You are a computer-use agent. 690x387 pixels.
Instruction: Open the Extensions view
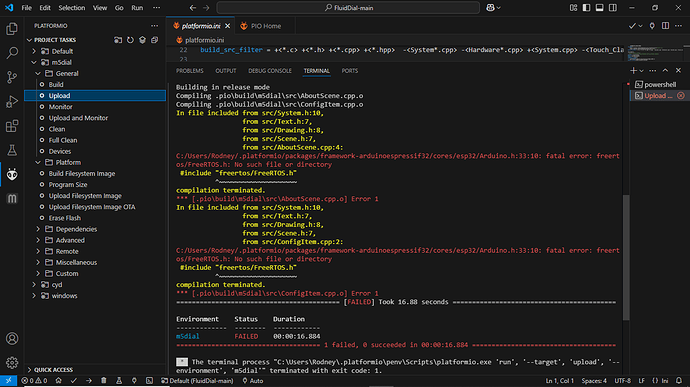coord(12,126)
